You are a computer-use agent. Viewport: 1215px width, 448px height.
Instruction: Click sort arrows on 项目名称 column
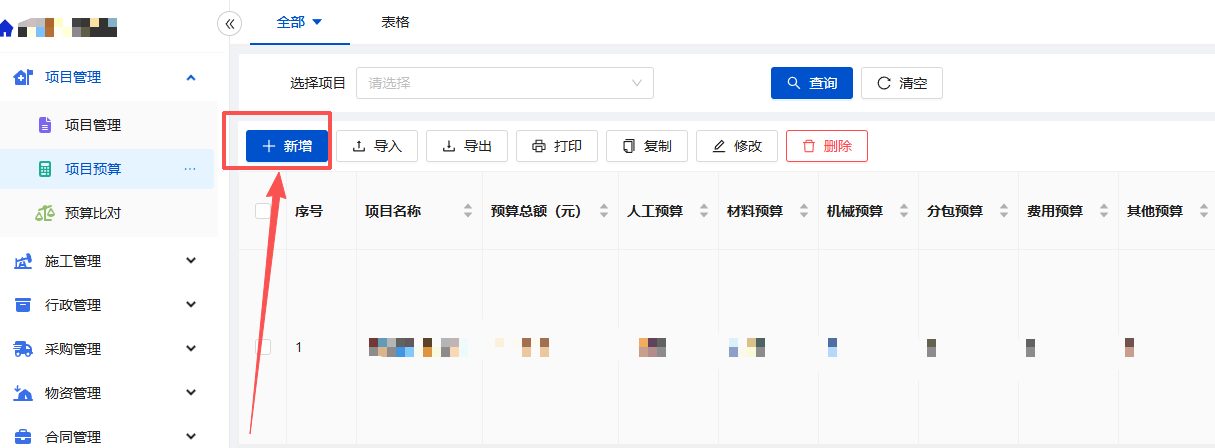click(467, 211)
